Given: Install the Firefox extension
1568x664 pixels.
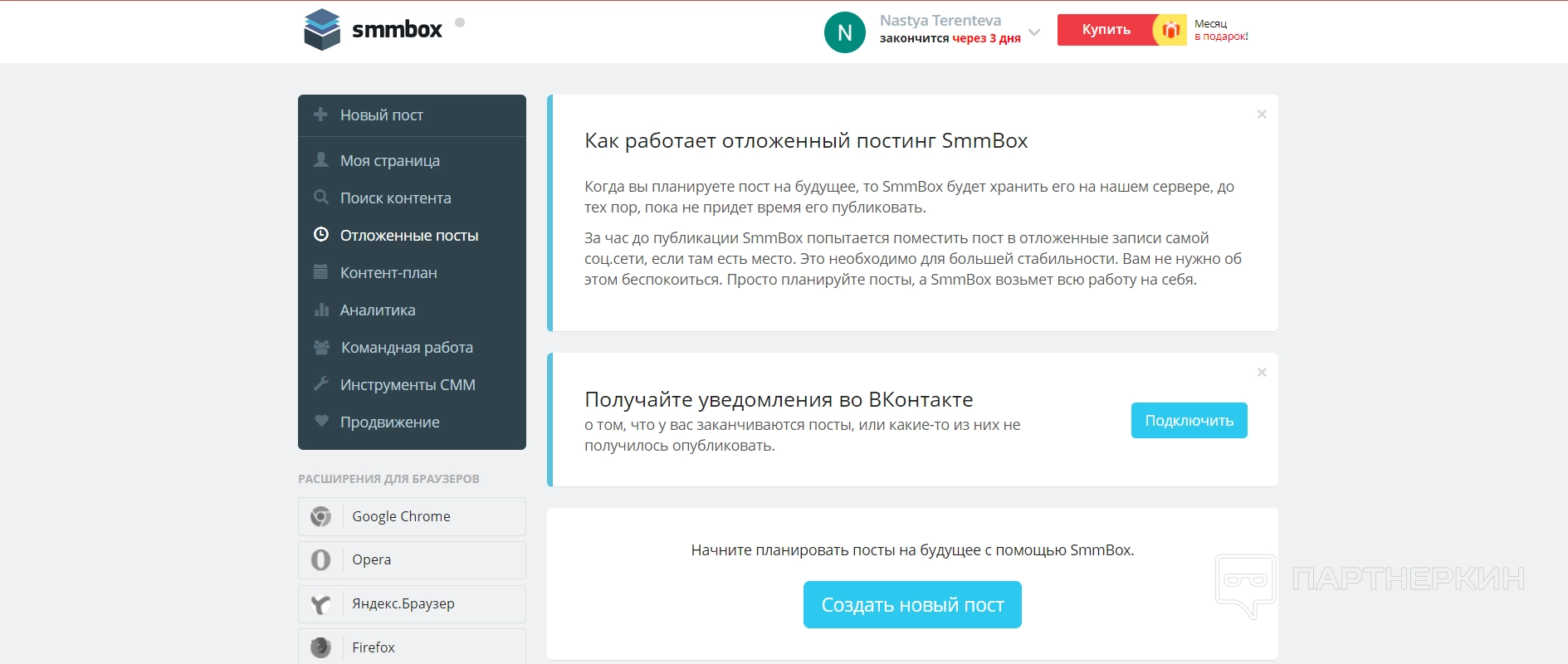Looking at the screenshot, I should pyautogui.click(x=412, y=647).
